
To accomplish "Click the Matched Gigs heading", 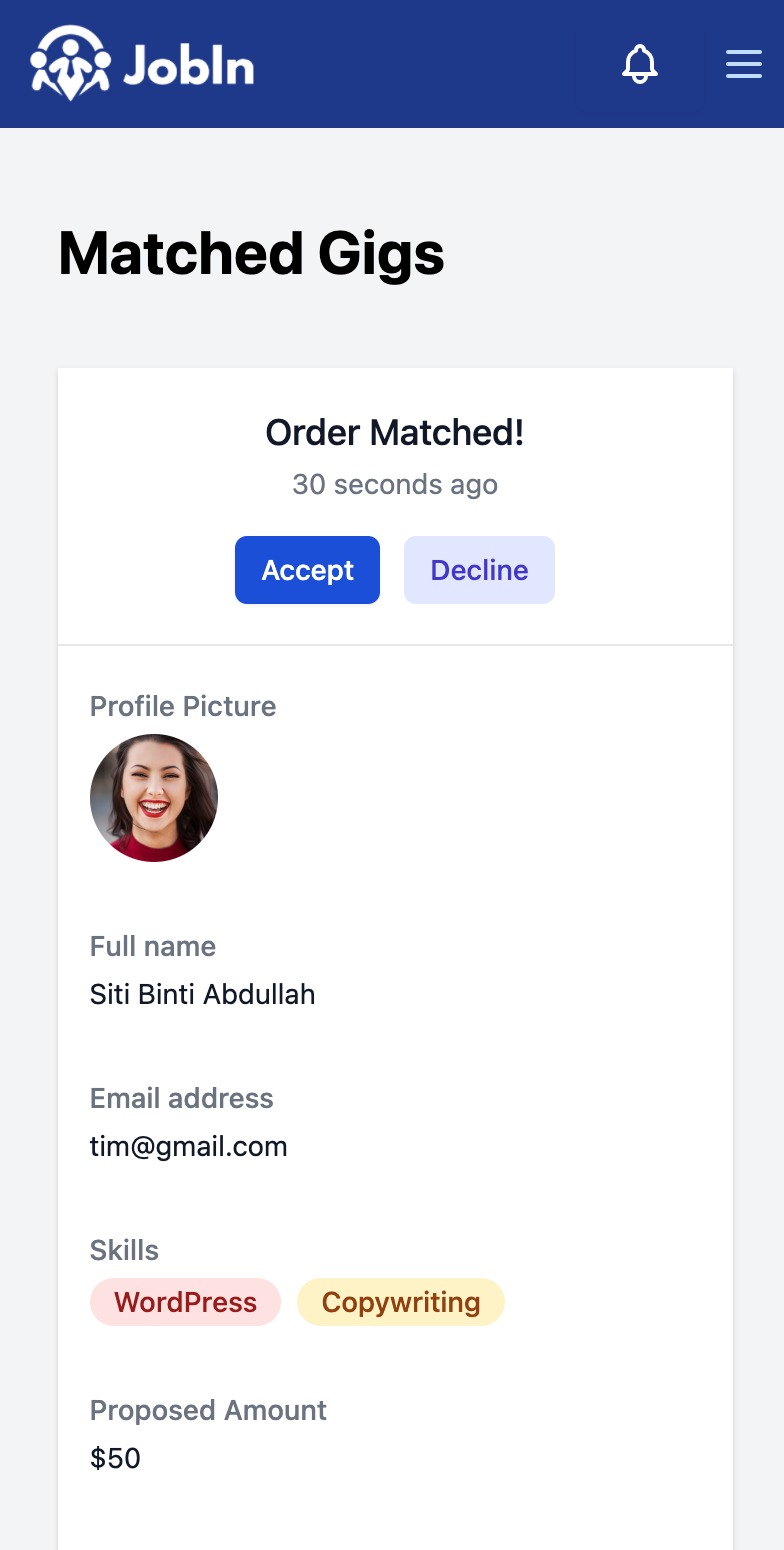I will click(252, 254).
